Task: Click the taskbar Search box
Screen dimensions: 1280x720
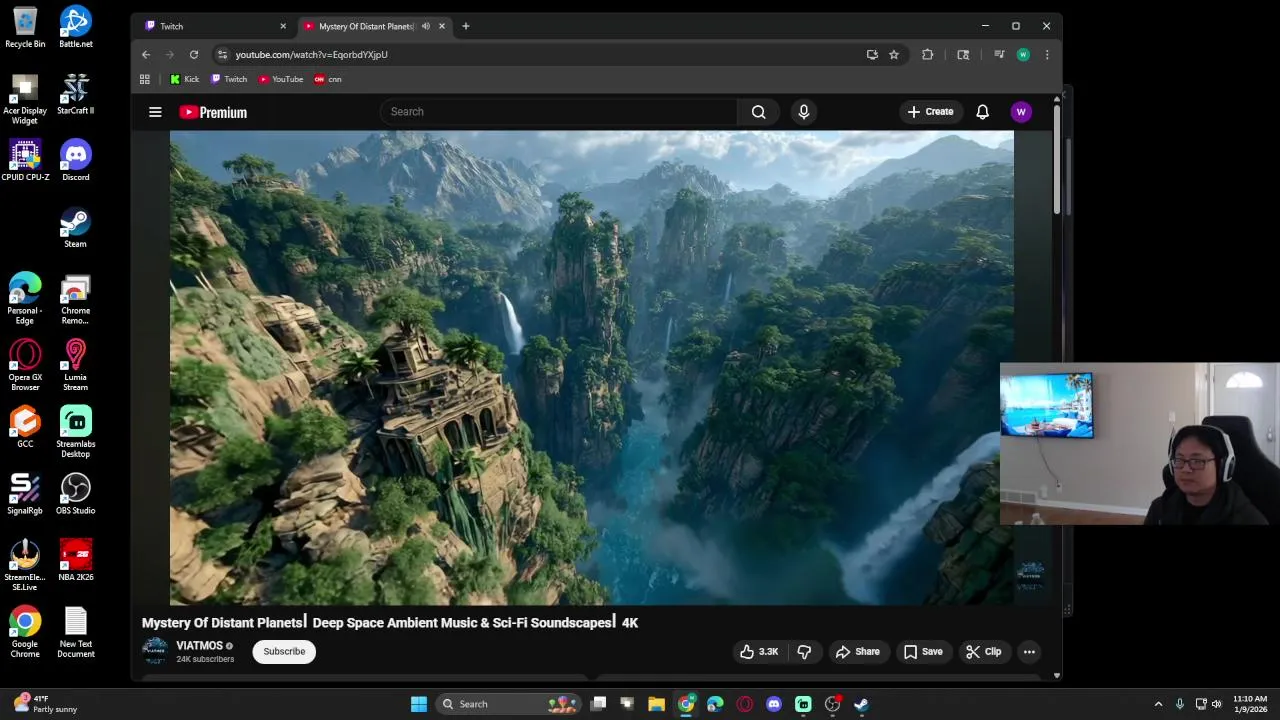Action: 508,704
